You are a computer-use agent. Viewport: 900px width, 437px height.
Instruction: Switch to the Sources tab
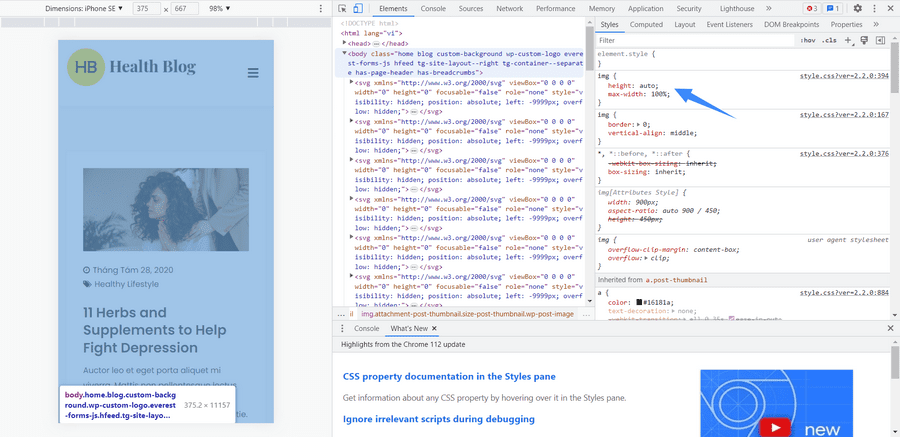471,9
